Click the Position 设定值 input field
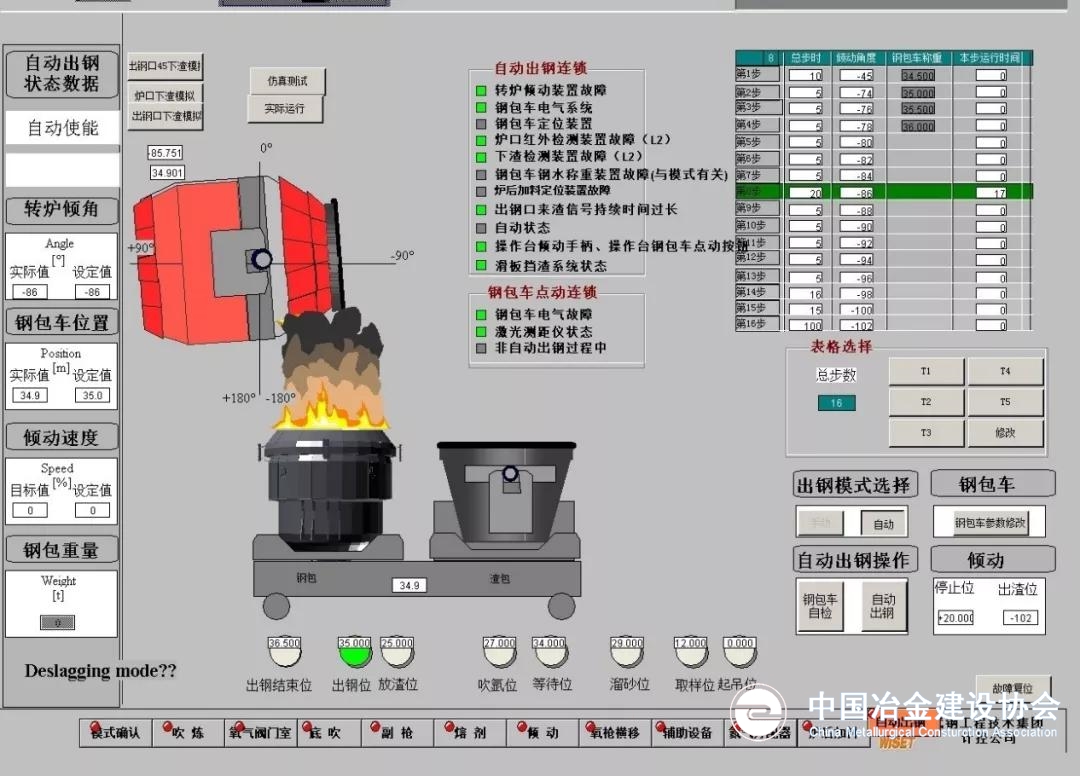 pos(92,395)
